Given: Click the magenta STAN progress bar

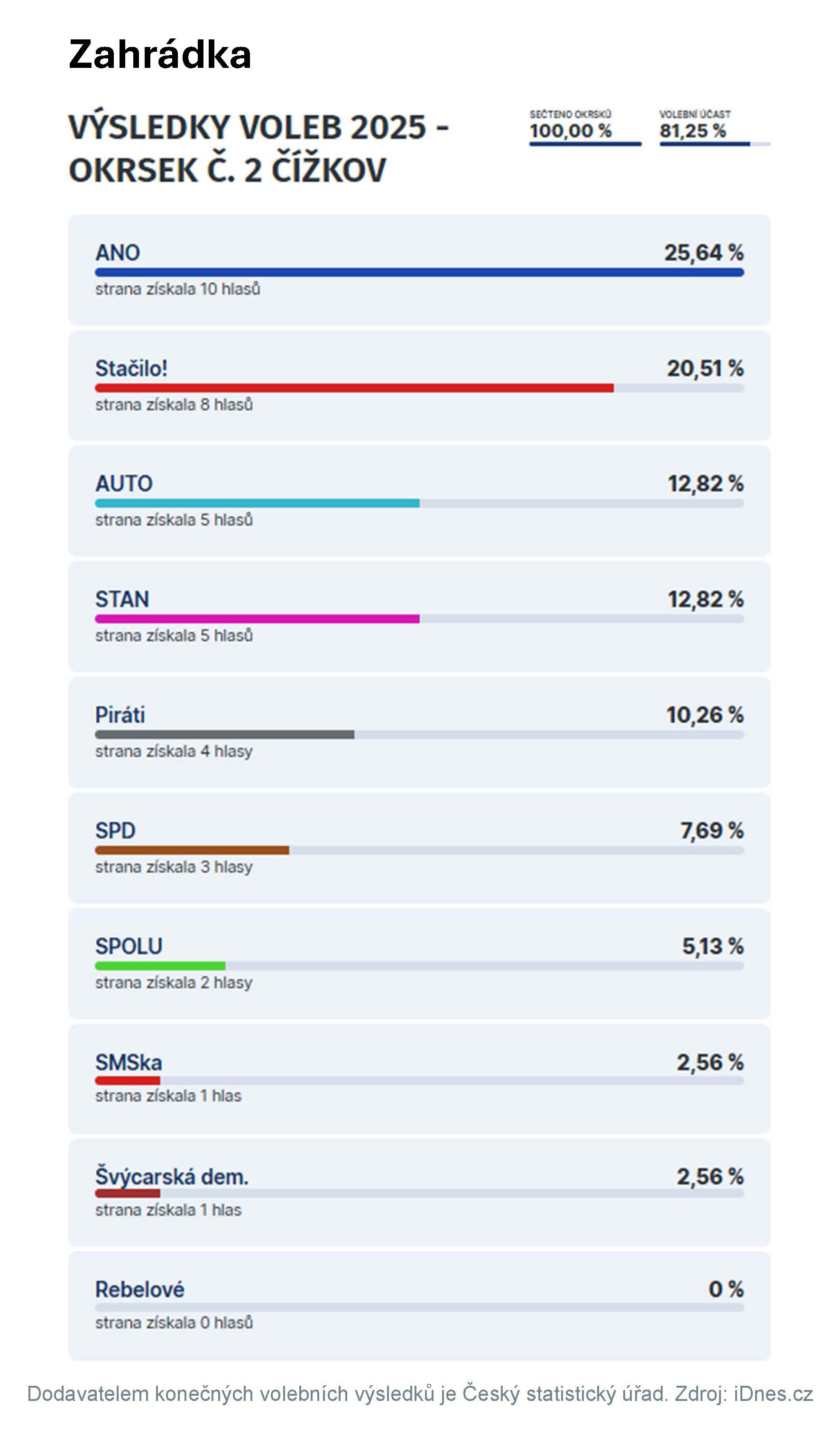Looking at the screenshot, I should (x=257, y=619).
